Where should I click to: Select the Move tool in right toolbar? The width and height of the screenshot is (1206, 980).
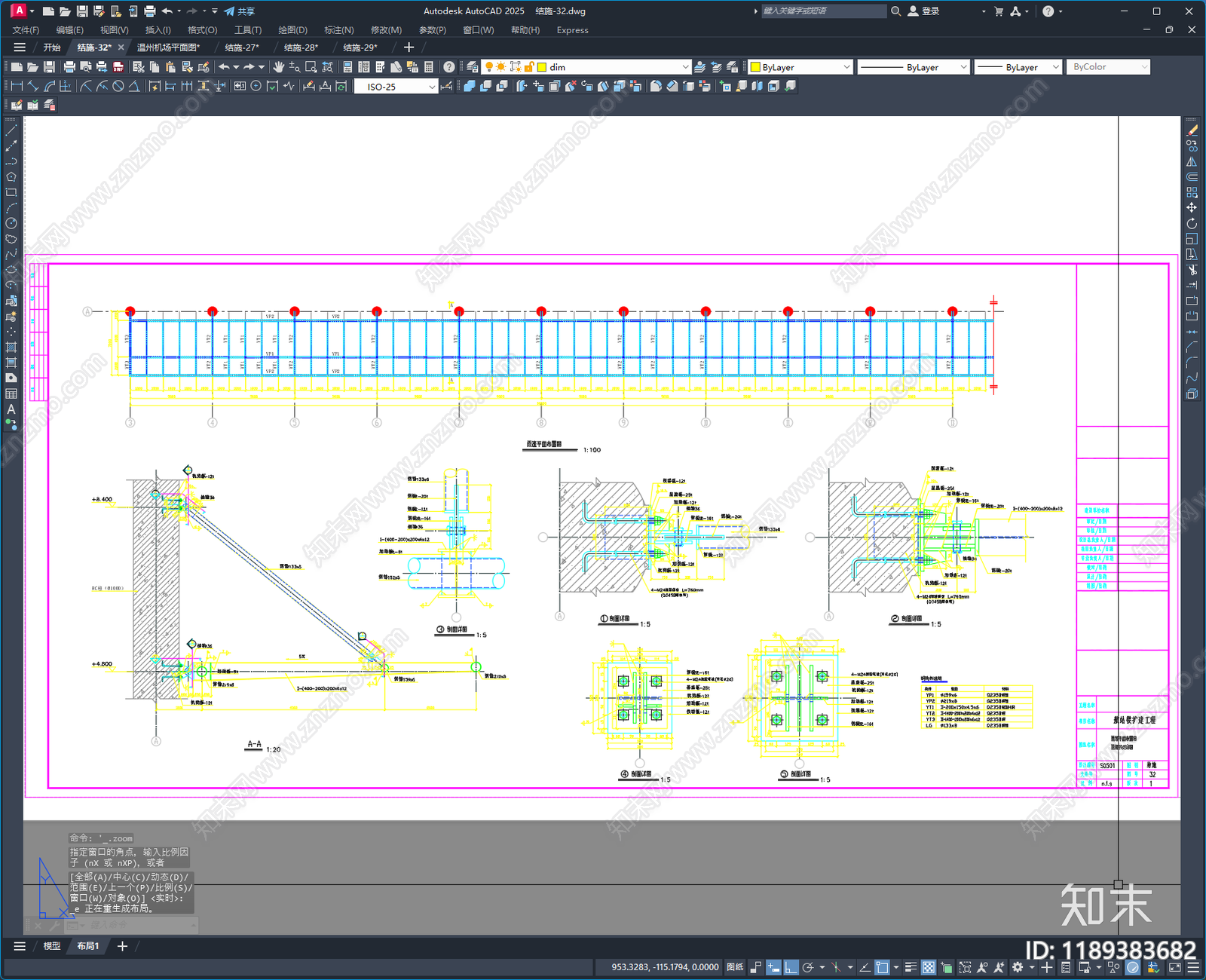coord(1192,208)
